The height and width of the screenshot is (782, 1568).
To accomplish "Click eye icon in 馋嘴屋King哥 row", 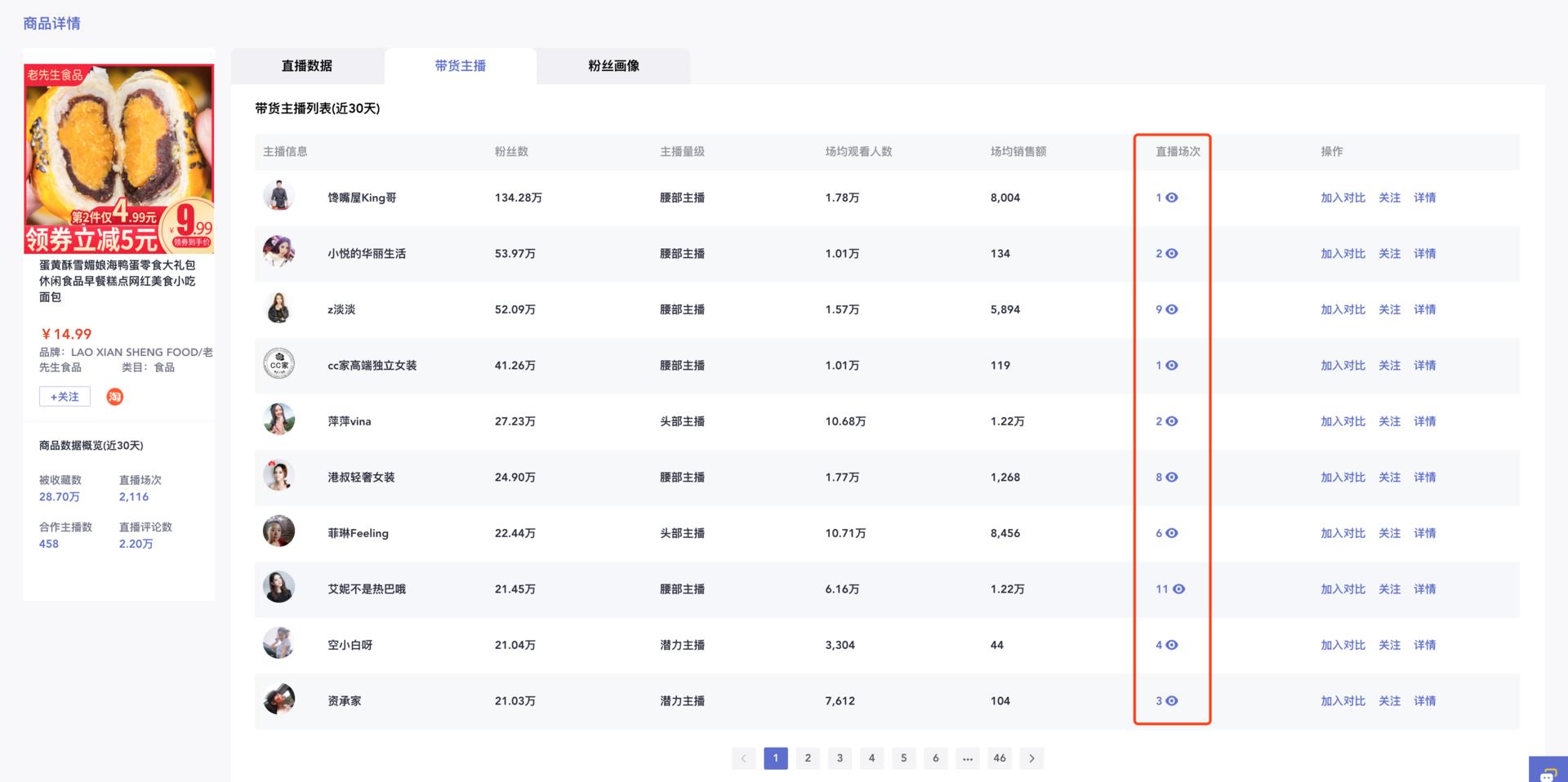I will pos(1172,198).
